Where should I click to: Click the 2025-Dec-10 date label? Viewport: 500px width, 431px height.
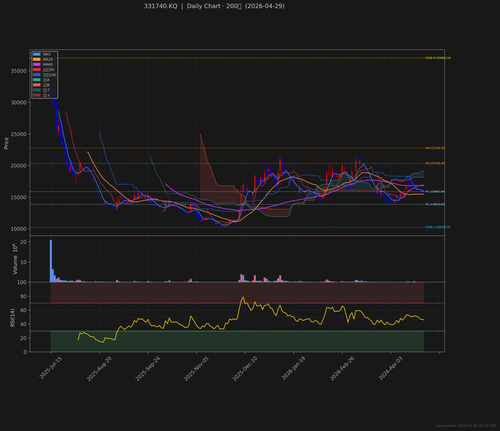pyautogui.click(x=245, y=369)
